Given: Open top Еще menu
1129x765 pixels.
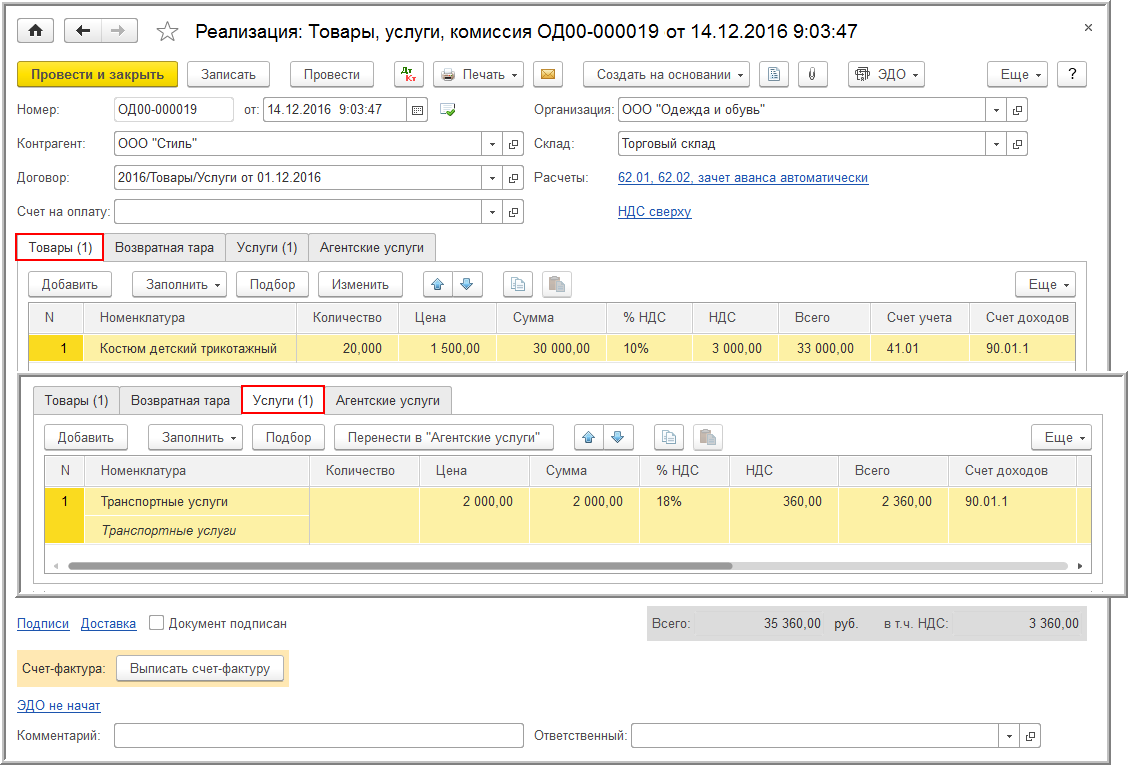Looking at the screenshot, I should 1017,74.
